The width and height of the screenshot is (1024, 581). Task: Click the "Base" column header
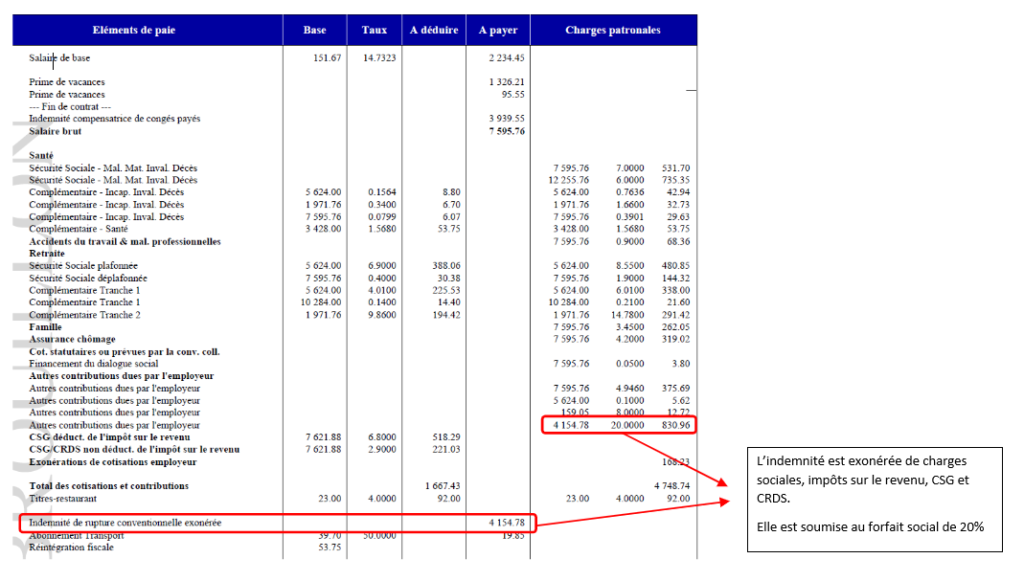[x=314, y=30]
